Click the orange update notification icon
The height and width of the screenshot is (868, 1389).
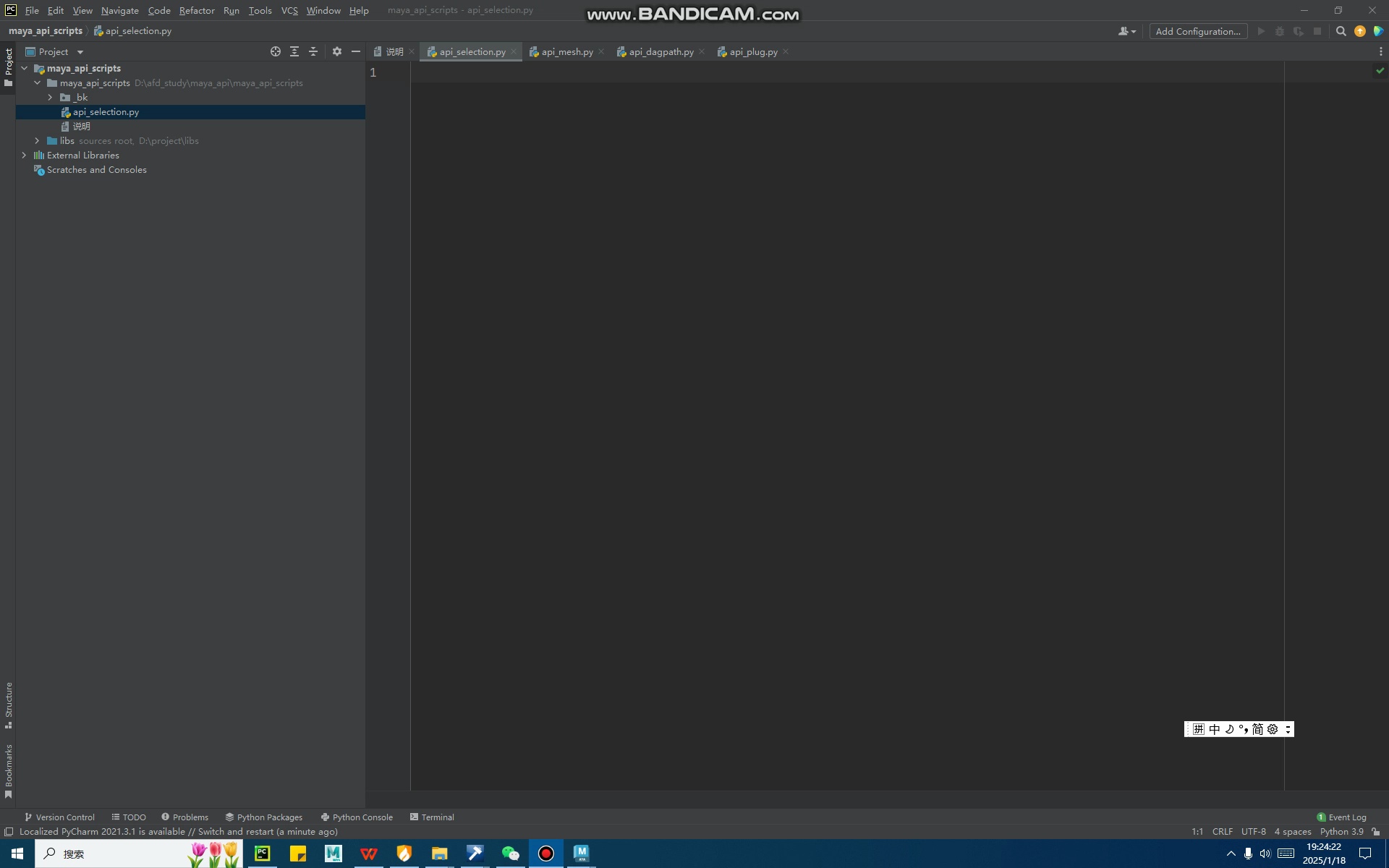point(1360,31)
